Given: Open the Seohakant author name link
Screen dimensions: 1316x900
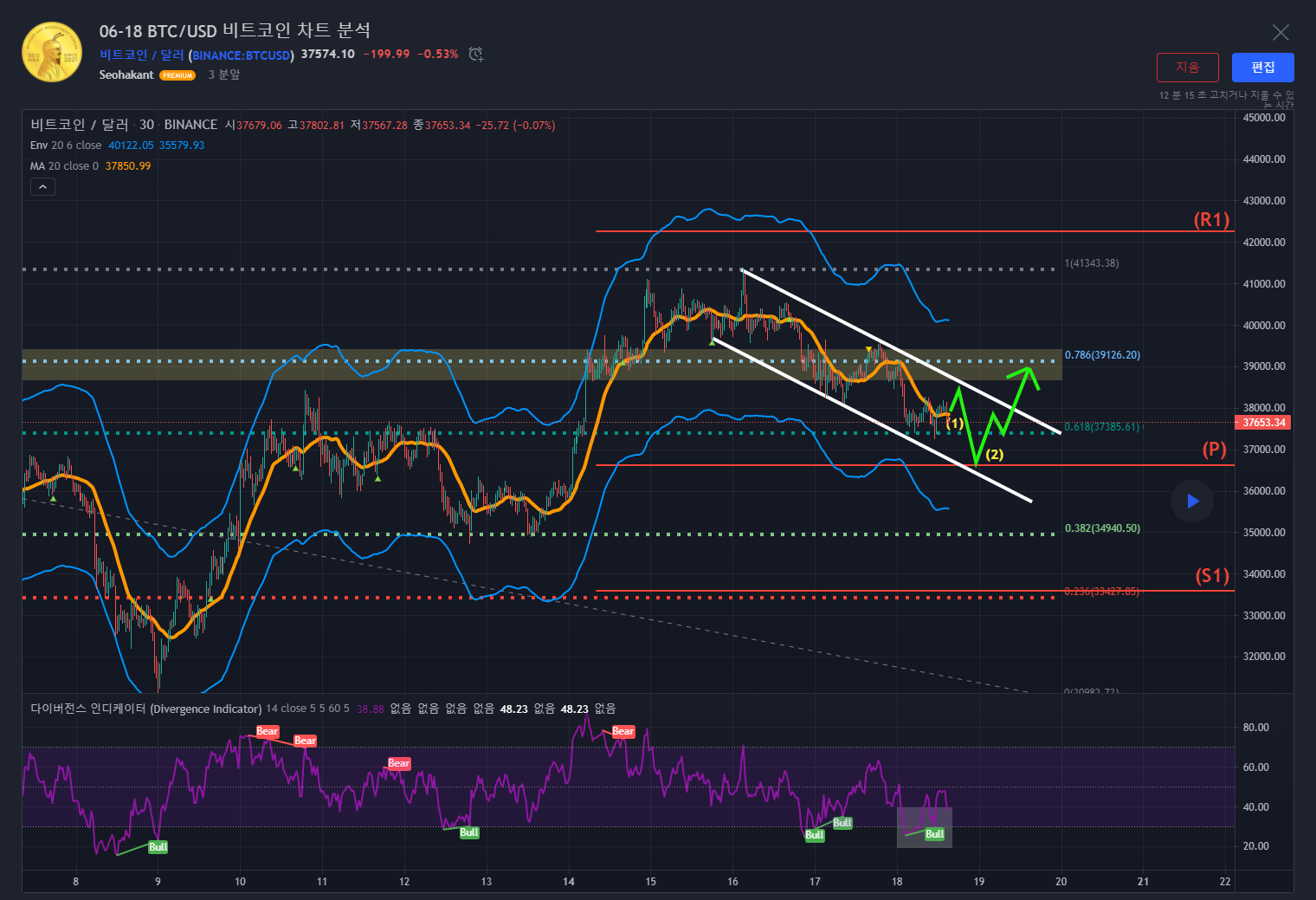Looking at the screenshot, I should point(126,75).
